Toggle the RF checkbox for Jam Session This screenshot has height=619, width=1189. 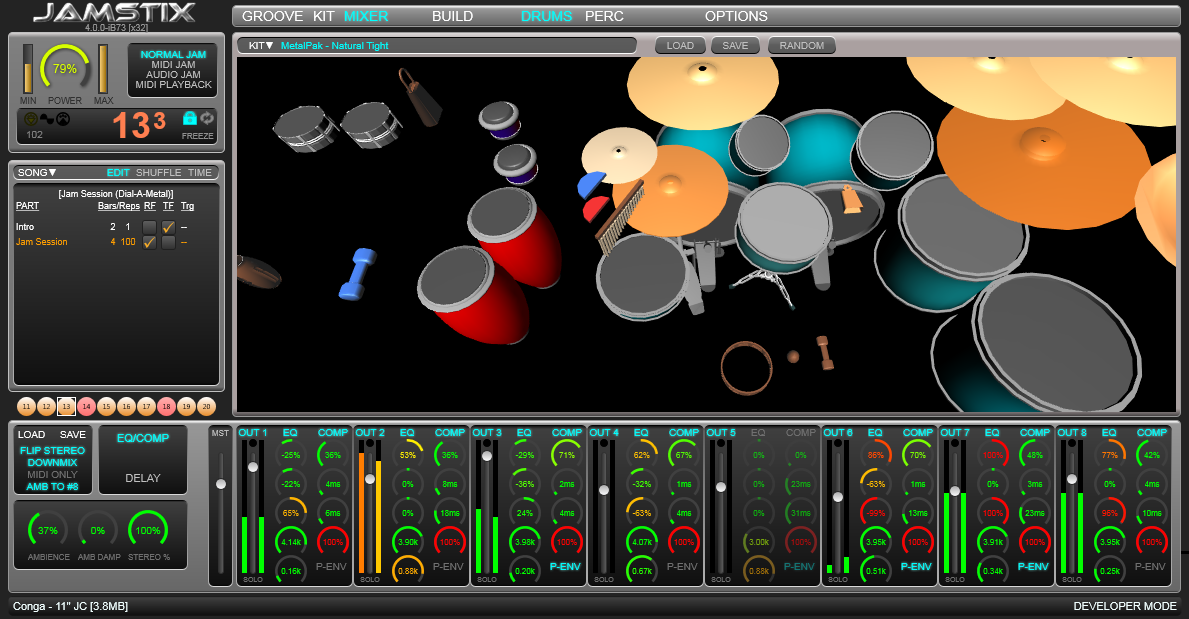(149, 243)
